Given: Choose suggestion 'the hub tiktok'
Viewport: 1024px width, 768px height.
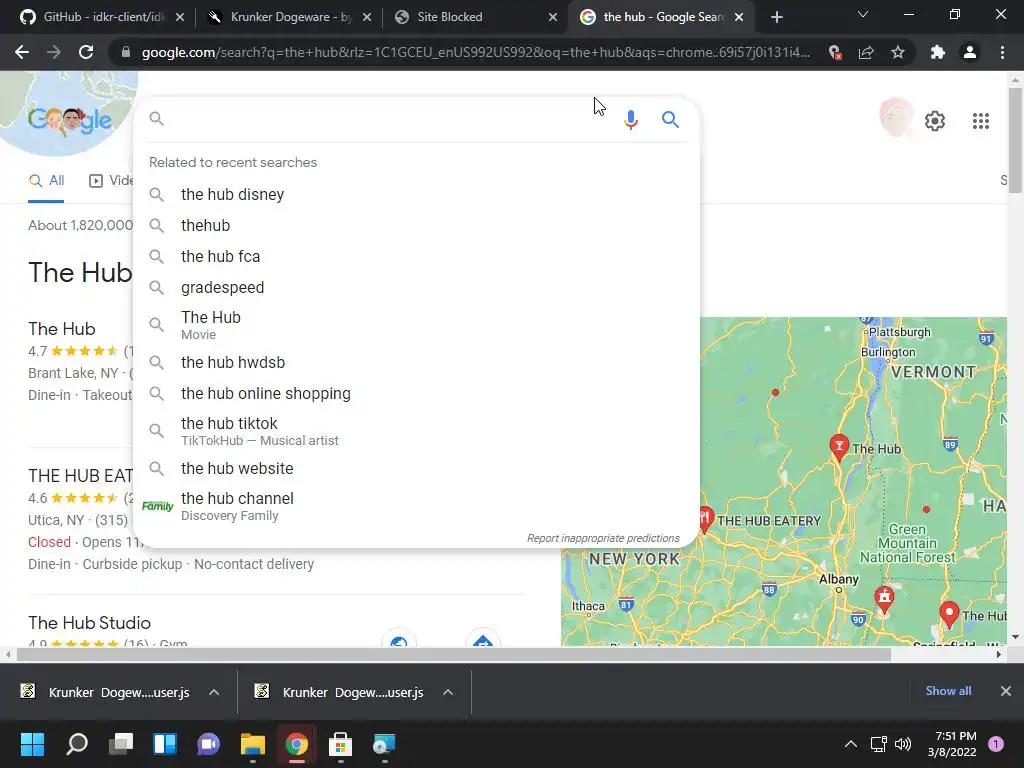Looking at the screenshot, I should (416, 431).
